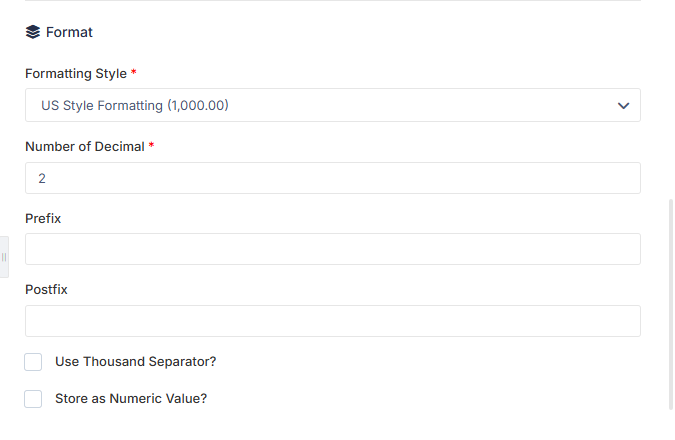This screenshot has height=440, width=675.
Task: Click the divider line above Format section
Action: tap(333, 0)
